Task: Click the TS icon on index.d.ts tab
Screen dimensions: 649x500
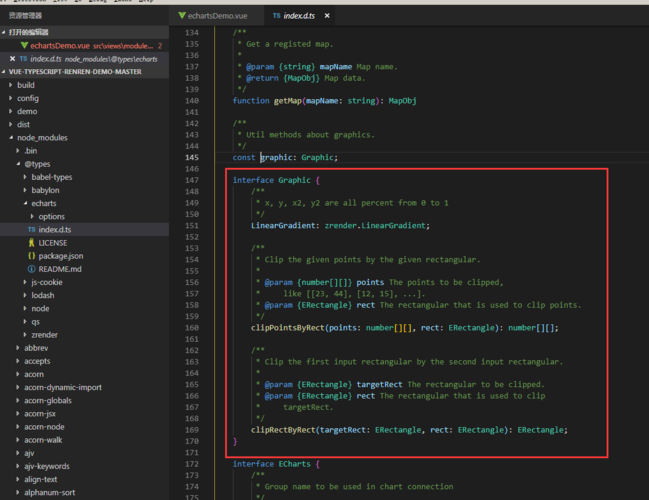Action: [x=275, y=17]
